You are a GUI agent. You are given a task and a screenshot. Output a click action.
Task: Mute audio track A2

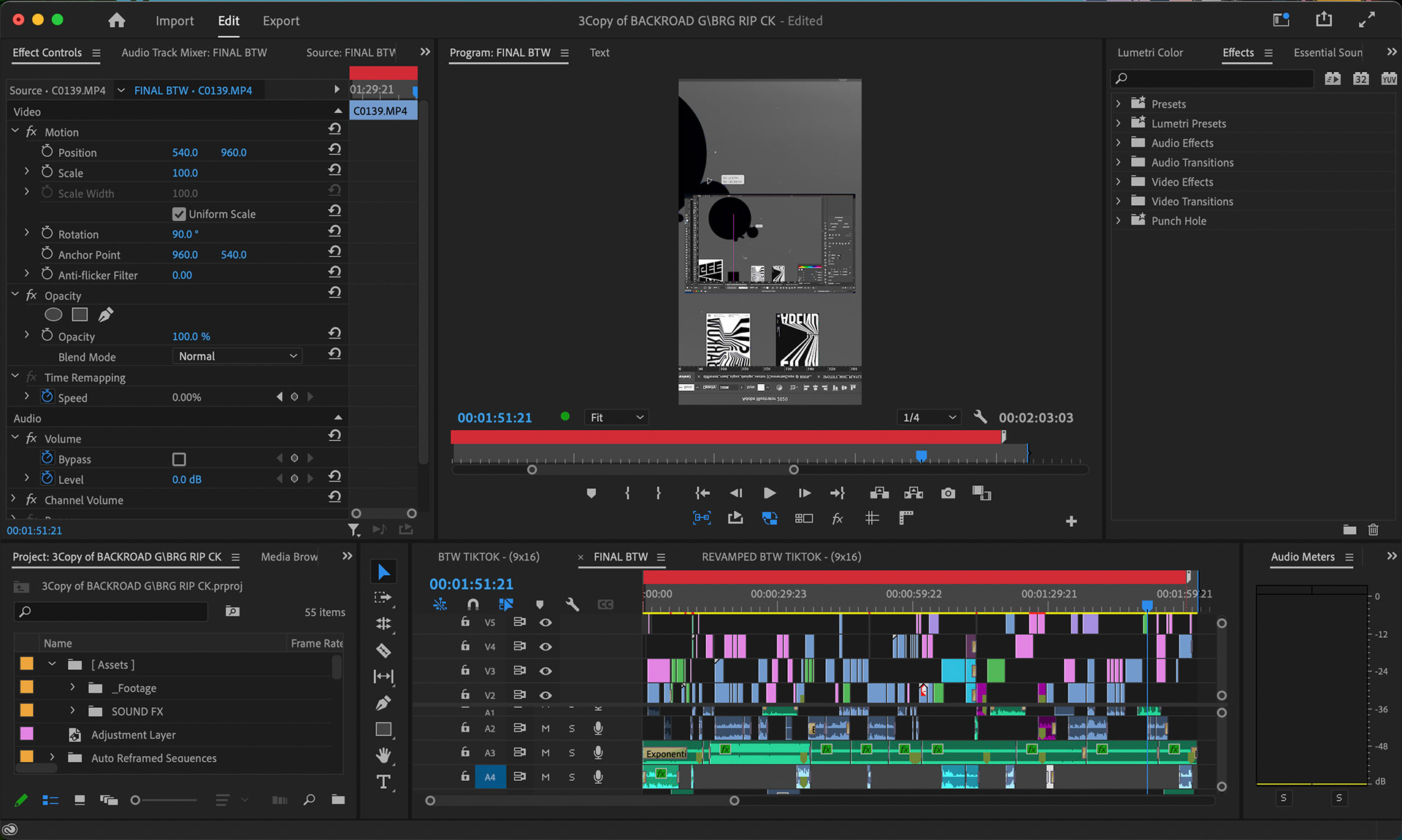545,728
